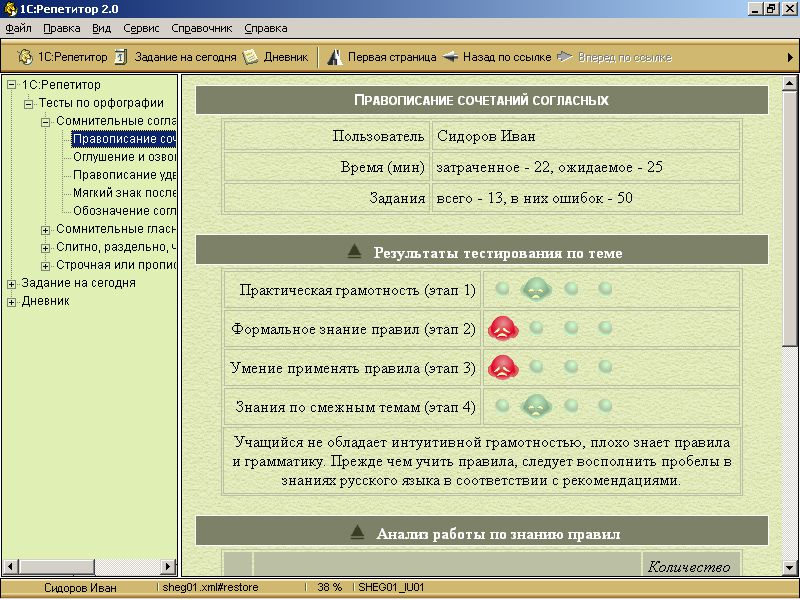Click the green face for этап 1
The height and width of the screenshot is (600, 800).
click(x=537, y=289)
